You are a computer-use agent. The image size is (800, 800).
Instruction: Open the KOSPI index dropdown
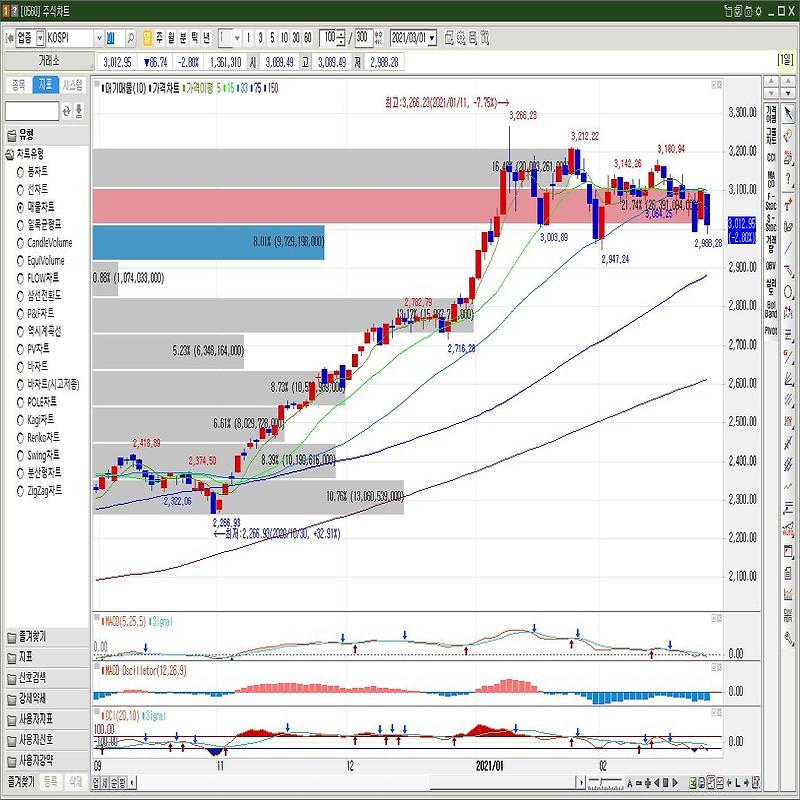[x=99, y=38]
